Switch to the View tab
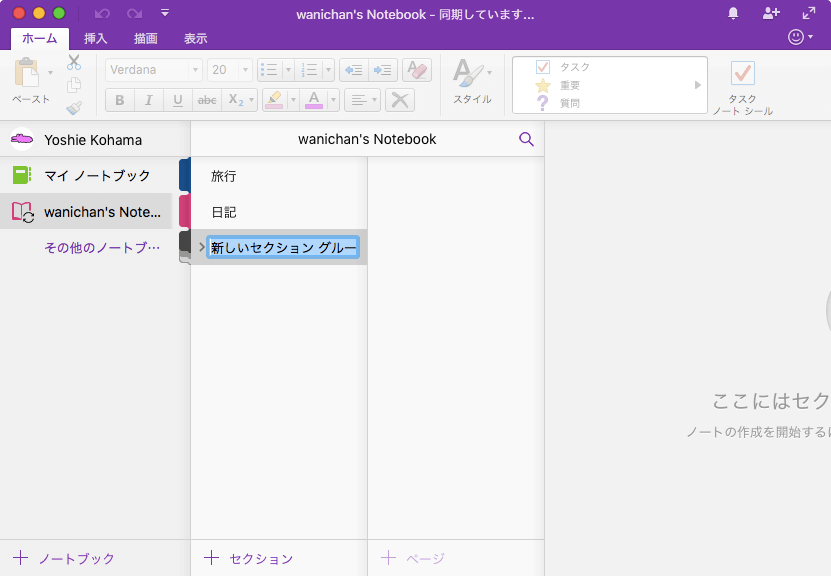Image resolution: width=831 pixels, height=576 pixels. pyautogui.click(x=195, y=39)
